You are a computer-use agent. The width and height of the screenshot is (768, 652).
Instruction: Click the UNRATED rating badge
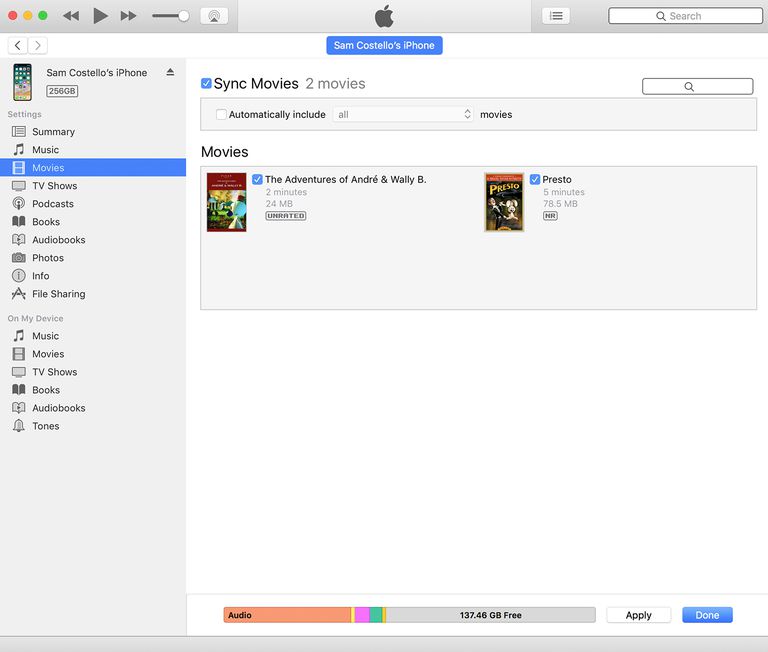coord(286,216)
